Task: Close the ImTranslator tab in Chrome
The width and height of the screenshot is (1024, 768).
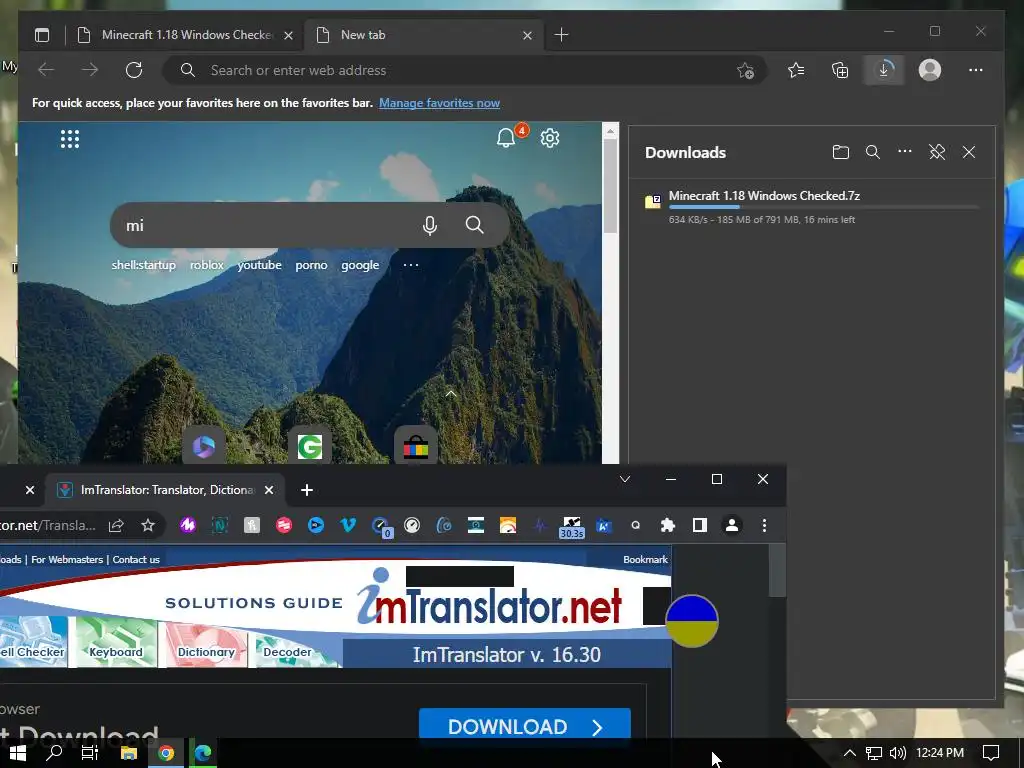Action: [268, 490]
